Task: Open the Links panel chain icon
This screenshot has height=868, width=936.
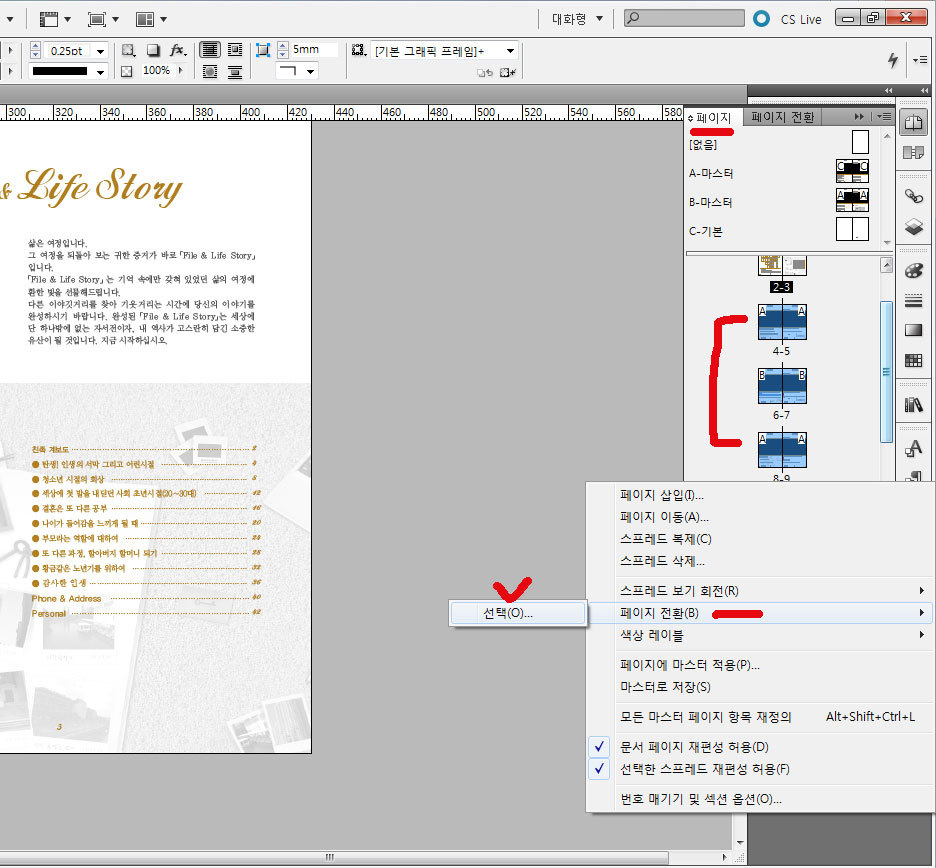Action: click(x=912, y=196)
